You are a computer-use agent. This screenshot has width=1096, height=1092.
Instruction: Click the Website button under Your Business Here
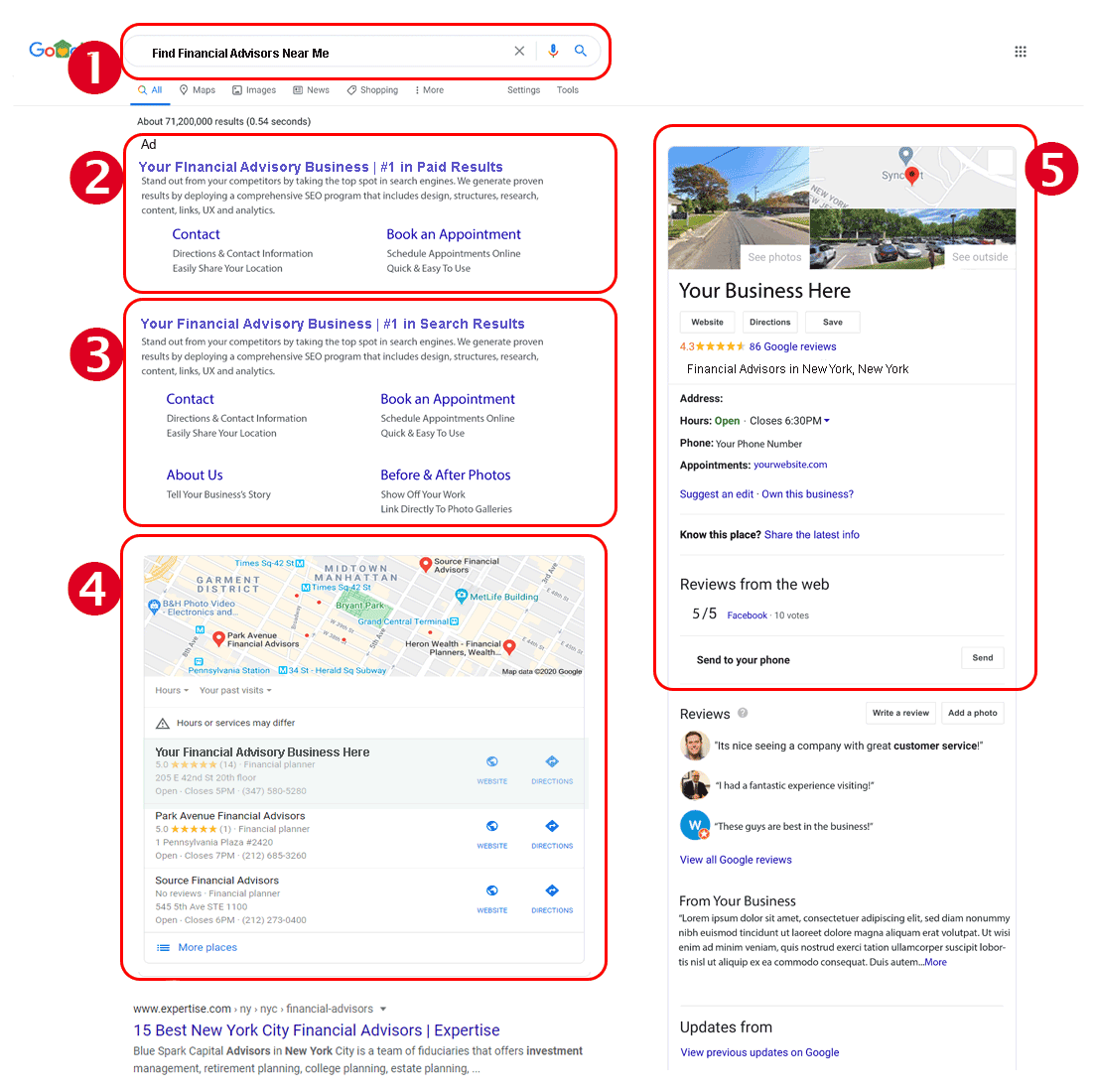tap(708, 323)
